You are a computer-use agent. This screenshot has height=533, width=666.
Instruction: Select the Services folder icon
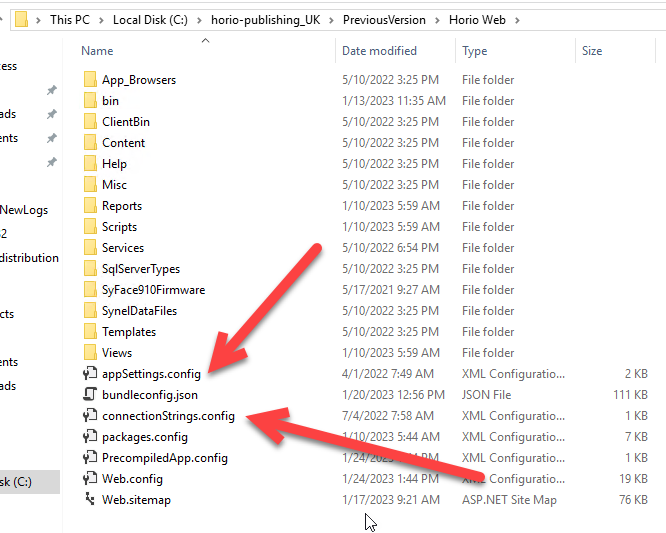90,248
